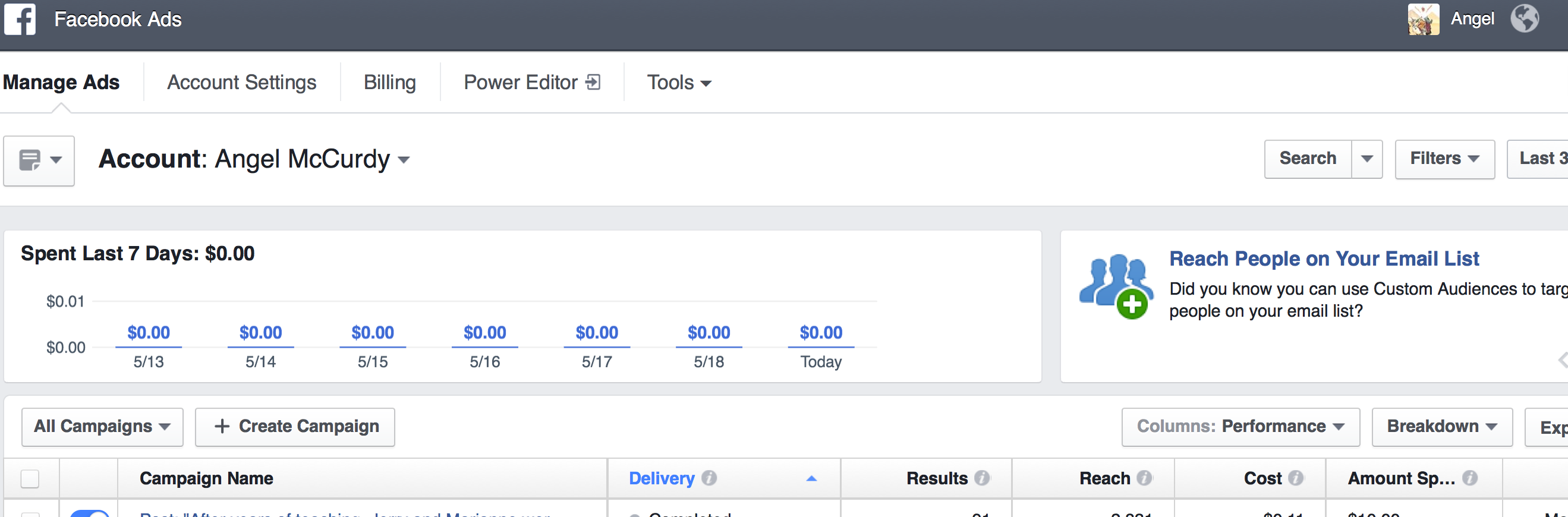Click the Facebook logo icon
The width and height of the screenshot is (1568, 517).
(20, 19)
